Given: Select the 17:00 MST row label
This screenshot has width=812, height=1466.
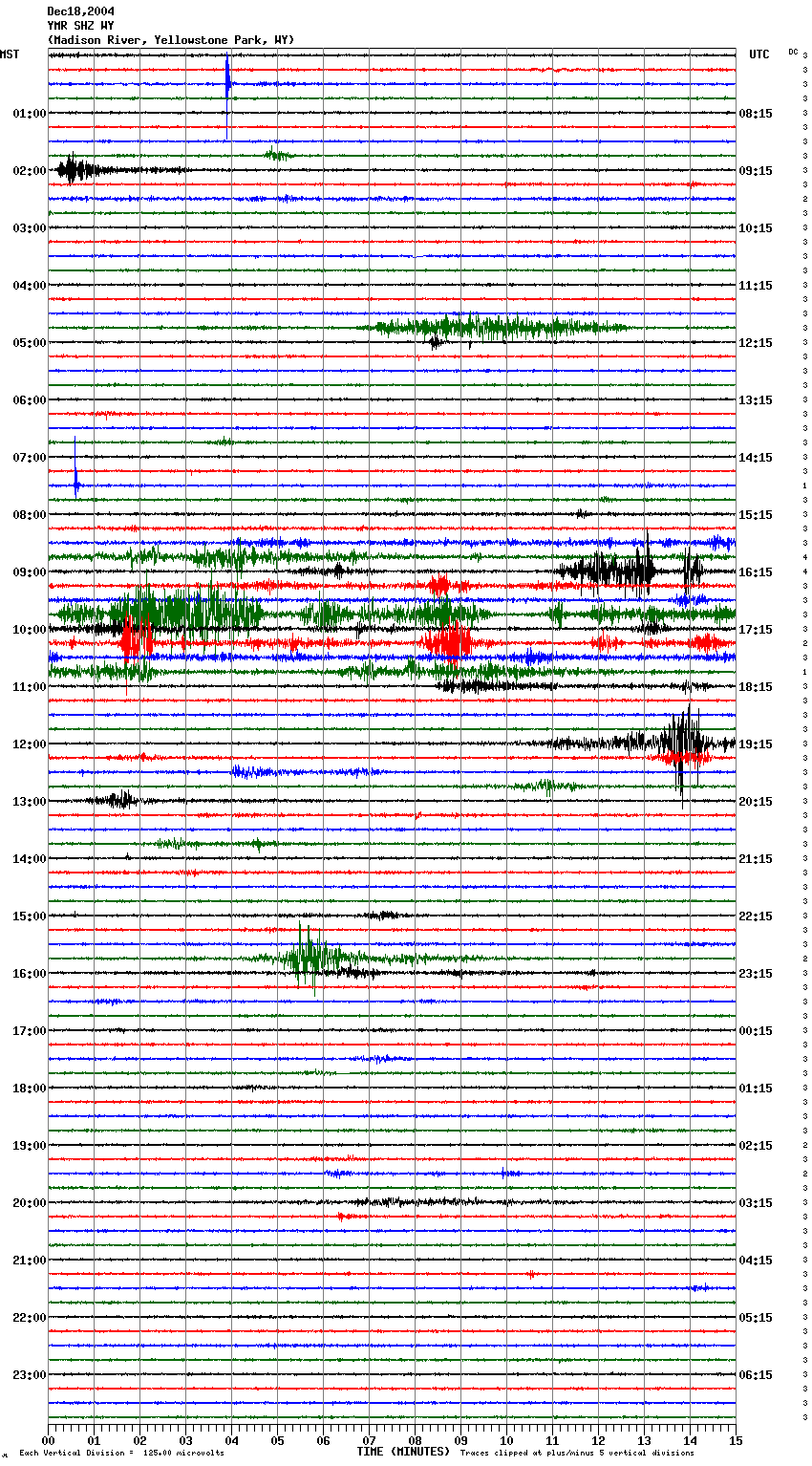Looking at the screenshot, I should click(x=30, y=1031).
